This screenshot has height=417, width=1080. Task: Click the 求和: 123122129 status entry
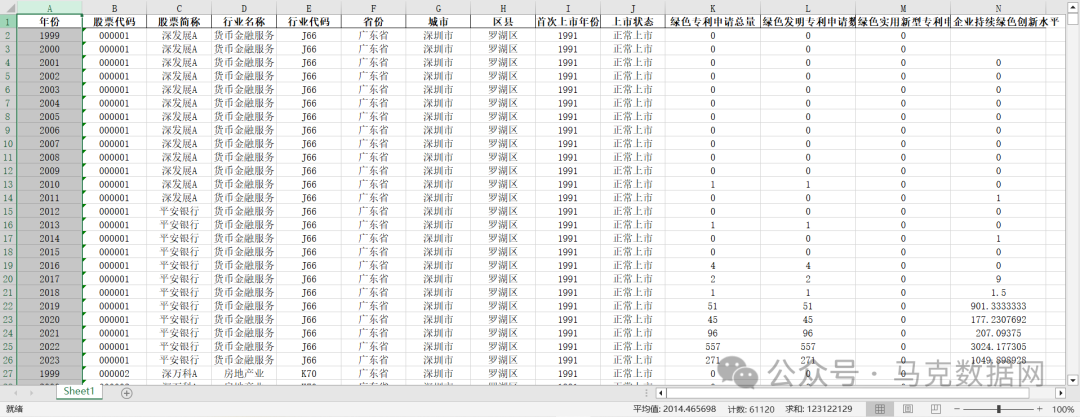pyautogui.click(x=819, y=409)
